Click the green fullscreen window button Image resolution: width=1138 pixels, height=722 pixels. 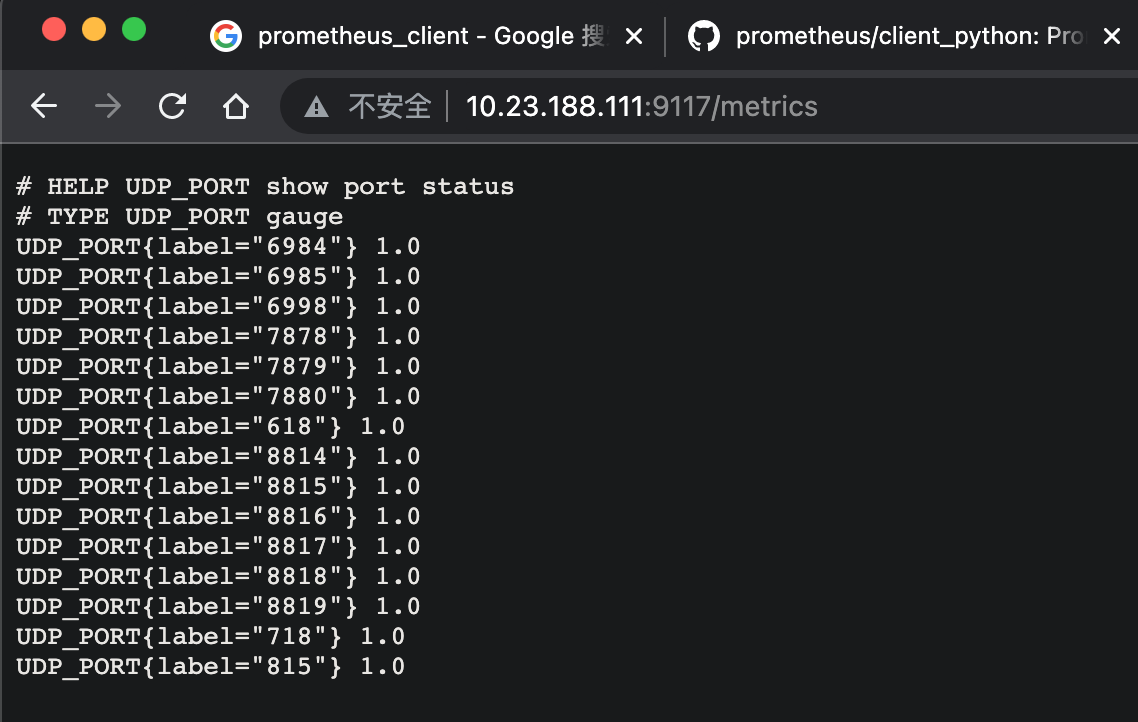(x=134, y=29)
